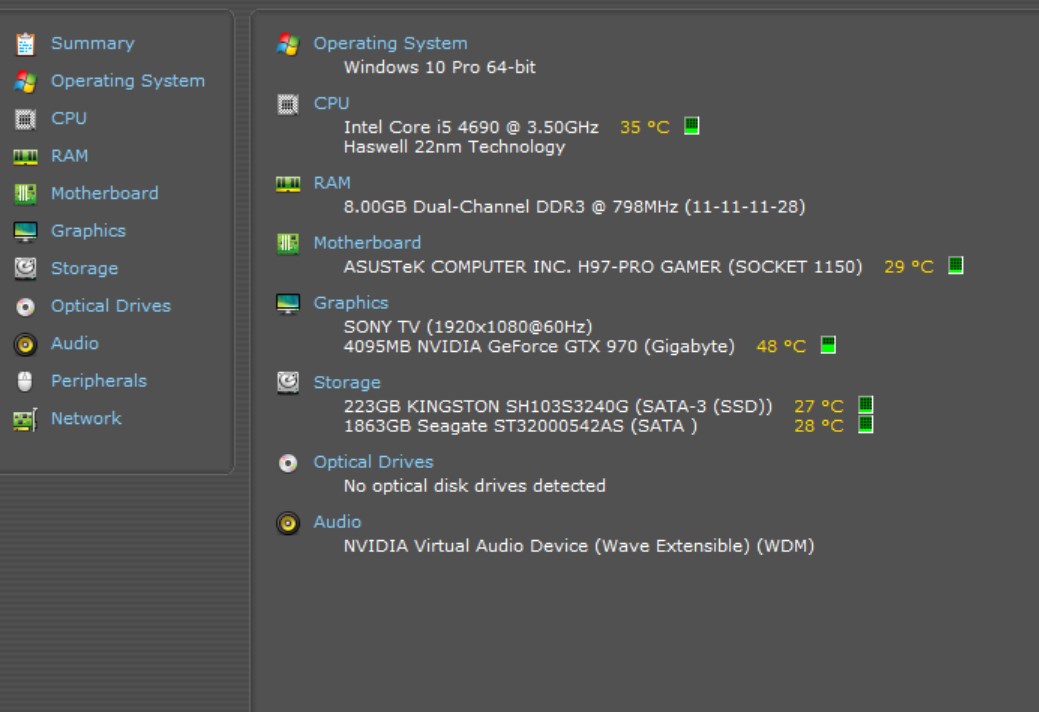Viewport: 1039px width, 712px height.
Task: Click the 'ASUSTeK COMPUTER INC. H97-PRO GAMER' line
Action: click(603, 267)
